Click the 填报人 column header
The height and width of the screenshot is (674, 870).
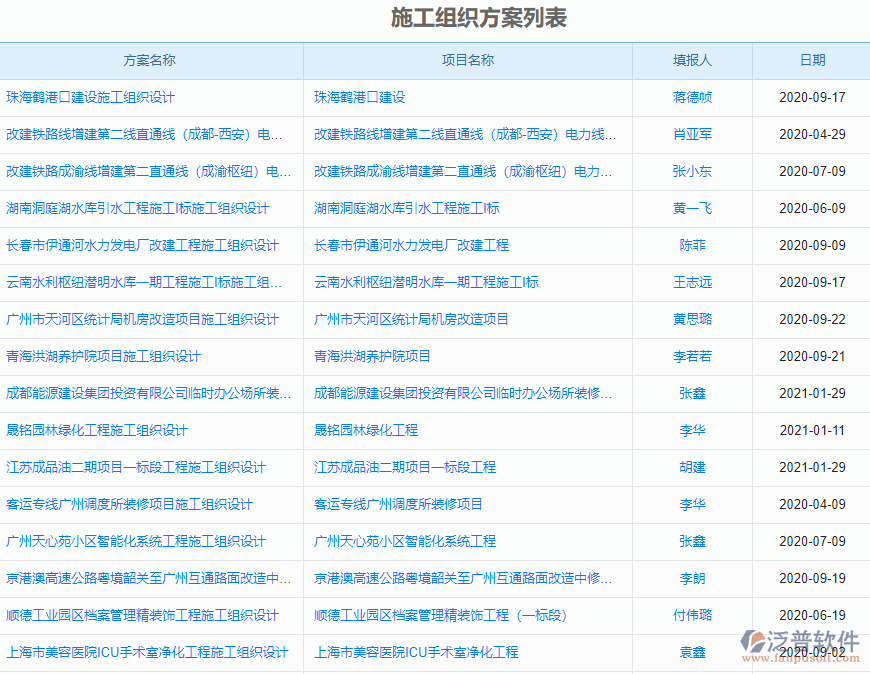pyautogui.click(x=692, y=60)
